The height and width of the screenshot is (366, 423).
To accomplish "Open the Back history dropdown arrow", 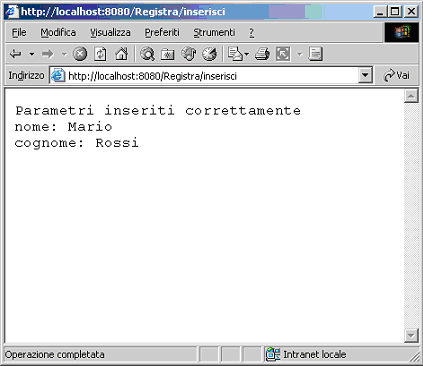I will pos(31,54).
